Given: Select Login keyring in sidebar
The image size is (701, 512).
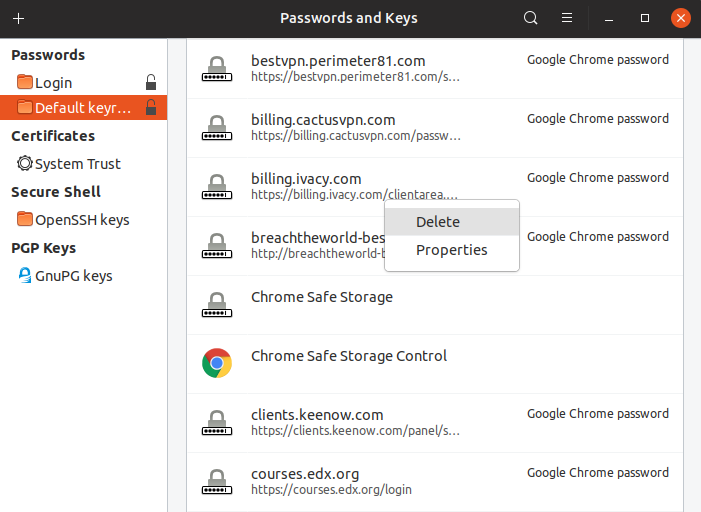Looking at the screenshot, I should pyautogui.click(x=84, y=83).
